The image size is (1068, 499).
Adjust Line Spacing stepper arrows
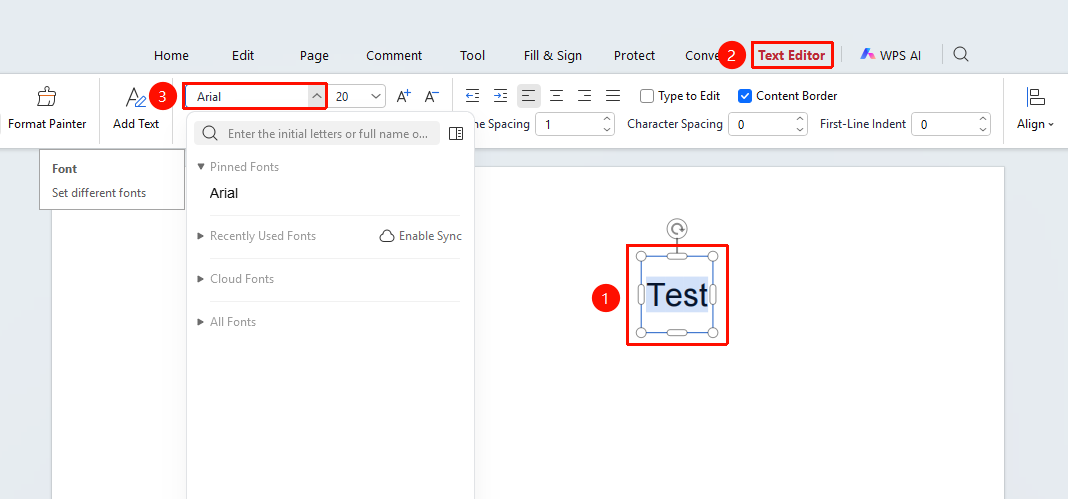[x=607, y=124]
